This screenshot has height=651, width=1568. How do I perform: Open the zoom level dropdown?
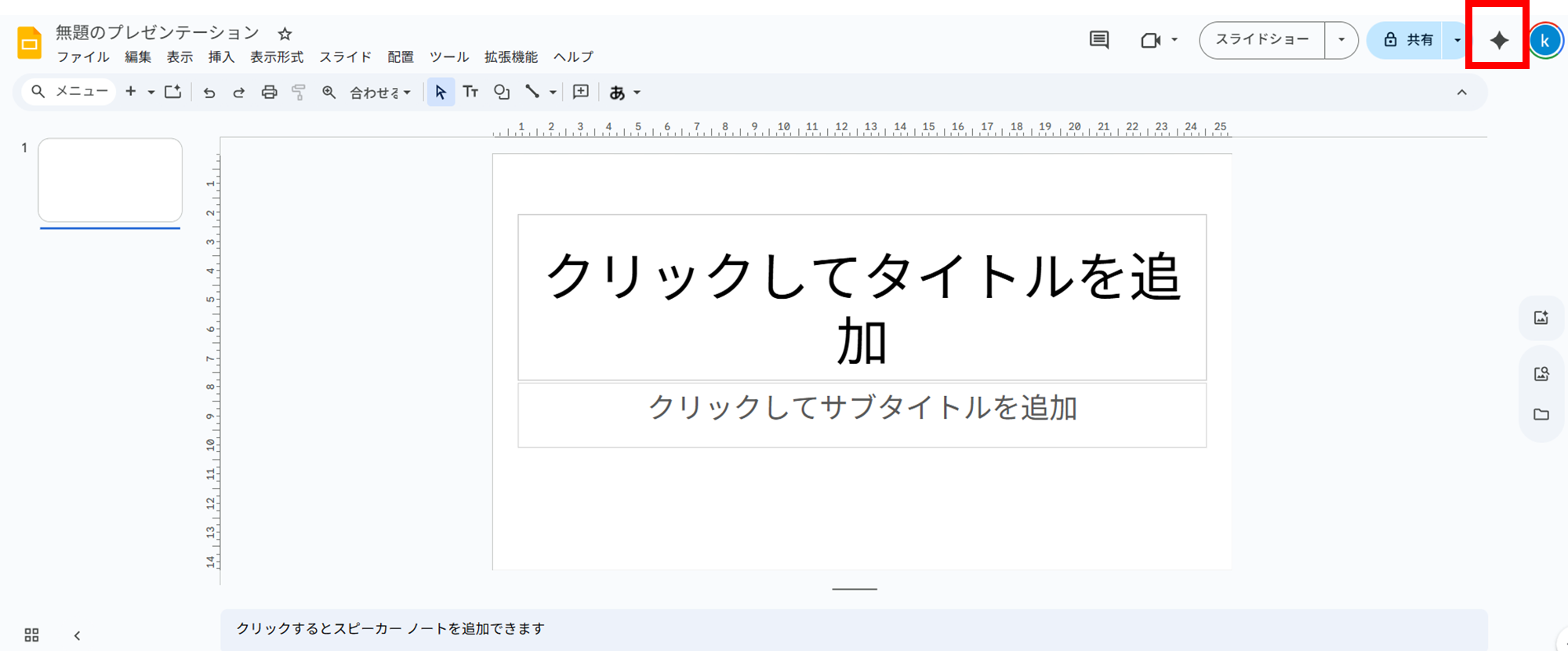click(x=380, y=93)
